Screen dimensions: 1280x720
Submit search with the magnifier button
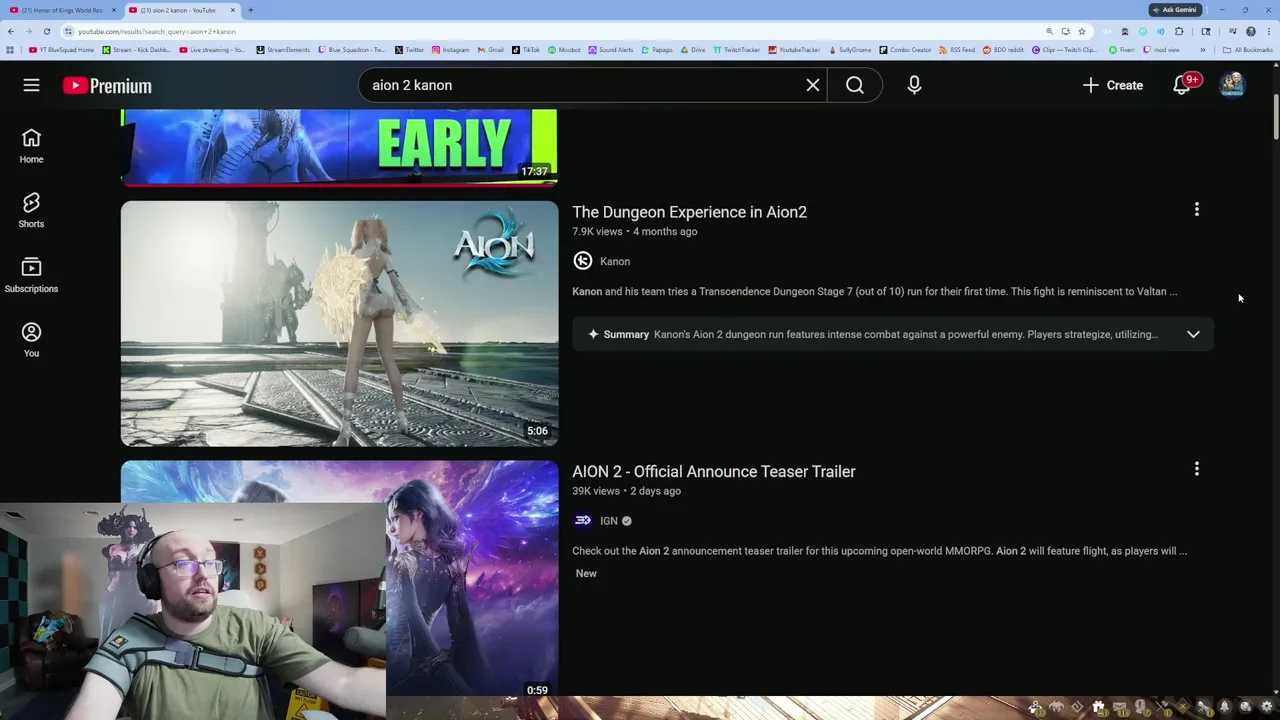coord(855,85)
